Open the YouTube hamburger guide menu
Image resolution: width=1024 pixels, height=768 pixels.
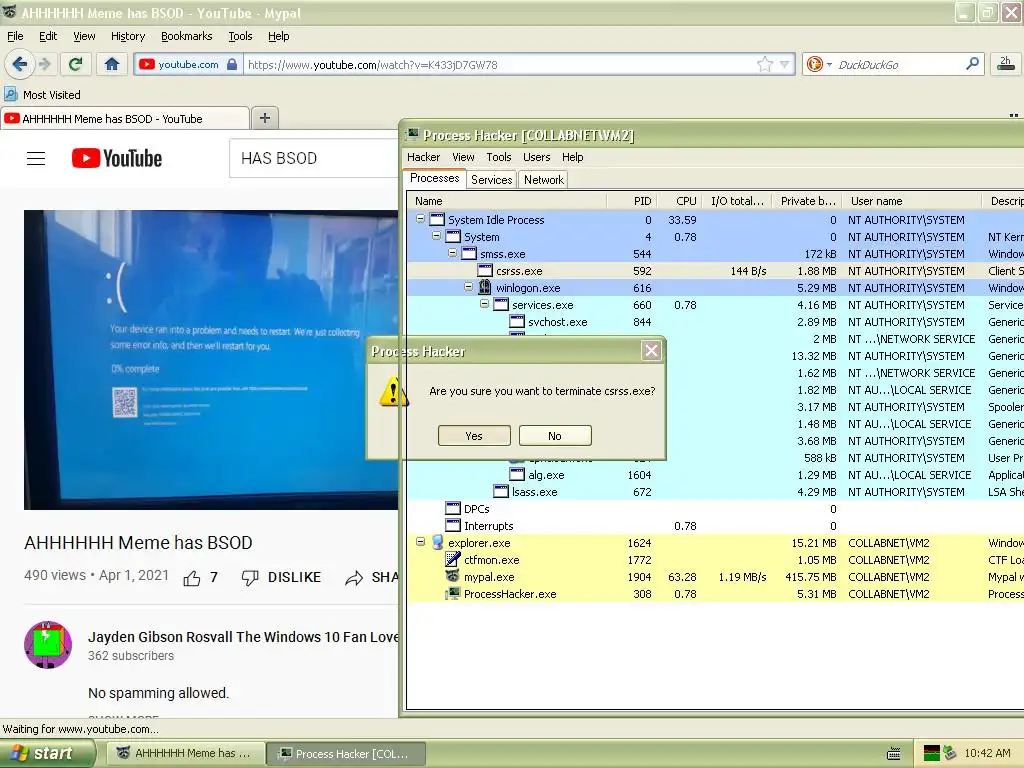[36, 159]
